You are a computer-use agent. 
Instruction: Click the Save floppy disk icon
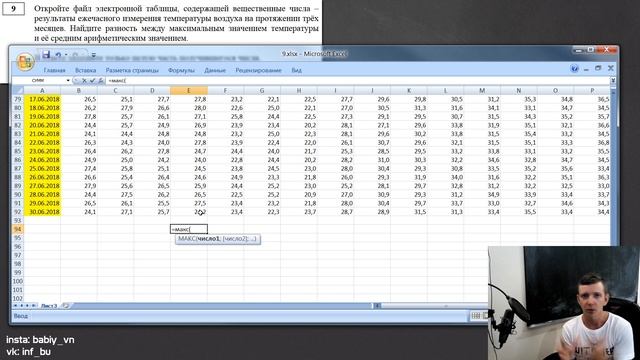coord(46,55)
